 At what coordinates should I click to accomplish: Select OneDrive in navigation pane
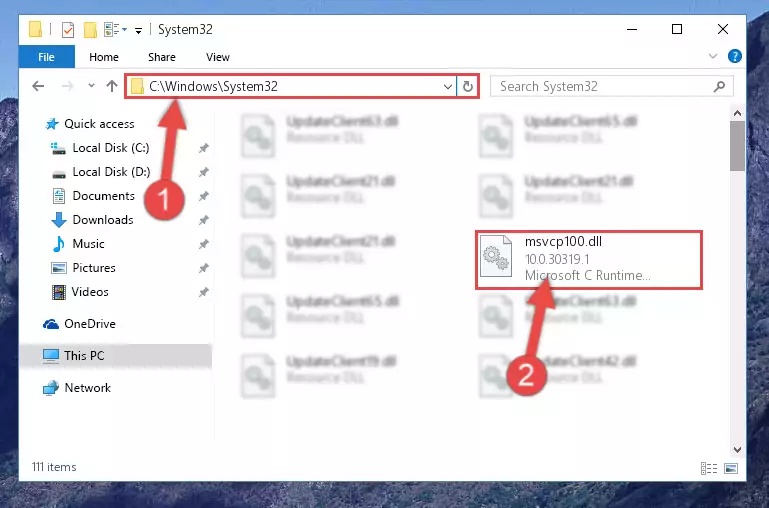tap(90, 324)
